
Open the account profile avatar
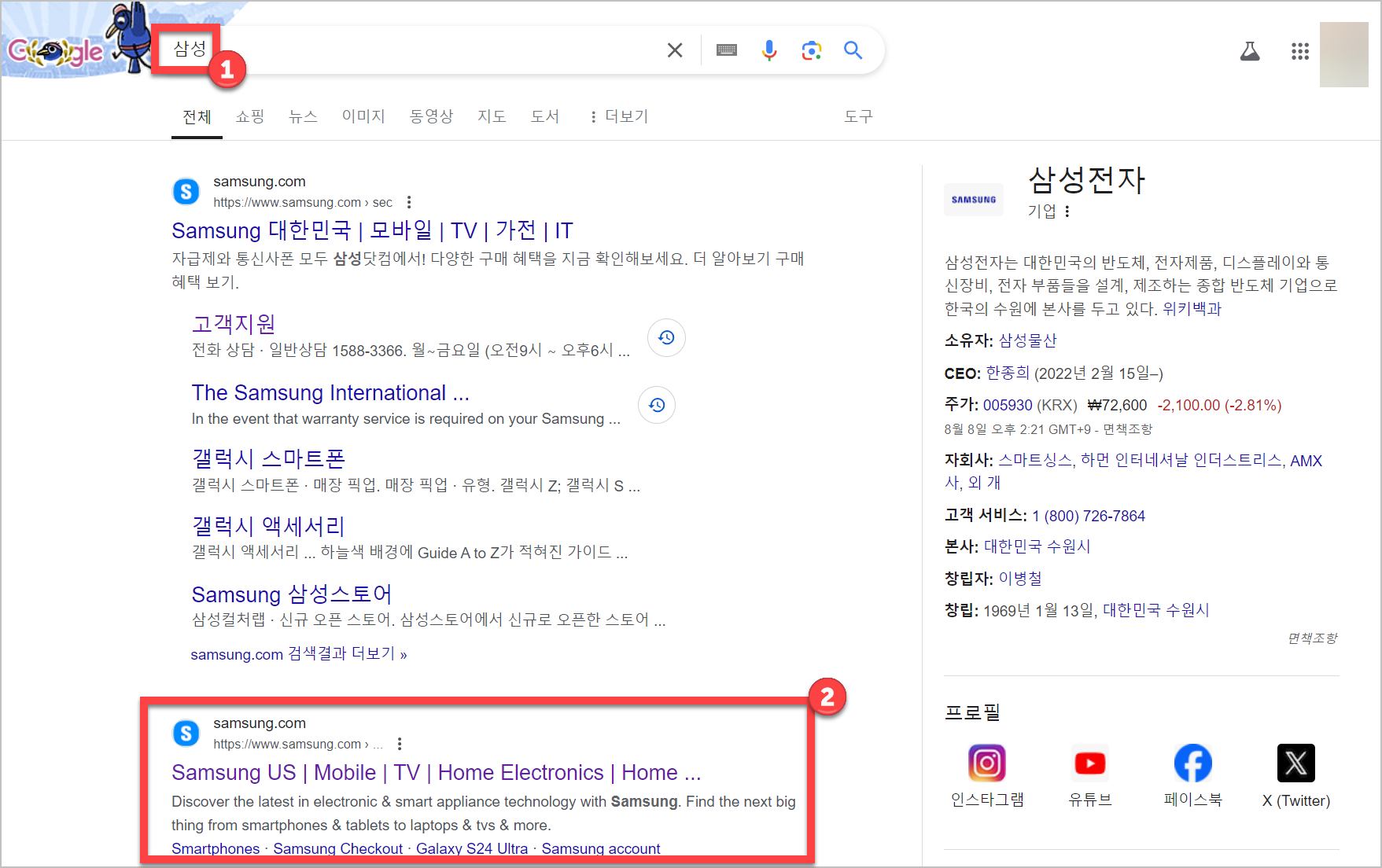[1343, 54]
